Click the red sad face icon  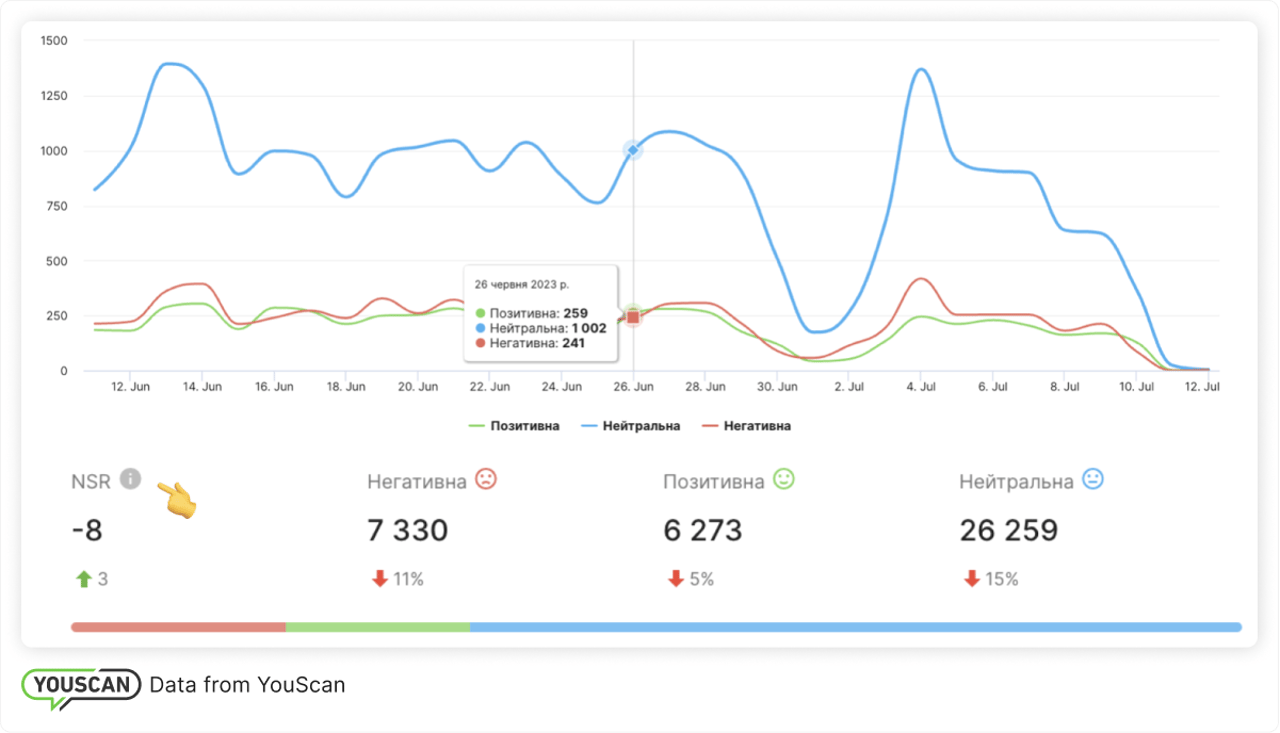pyautogui.click(x=486, y=480)
